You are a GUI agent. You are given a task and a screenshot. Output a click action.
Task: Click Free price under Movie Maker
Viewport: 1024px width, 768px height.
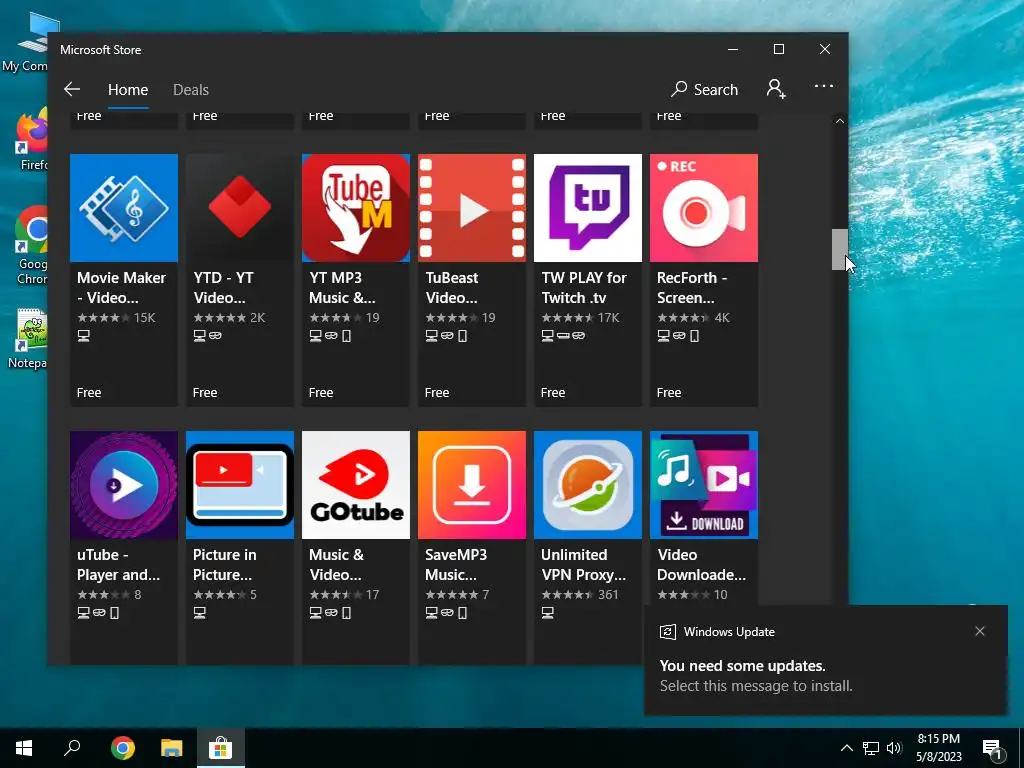point(89,392)
